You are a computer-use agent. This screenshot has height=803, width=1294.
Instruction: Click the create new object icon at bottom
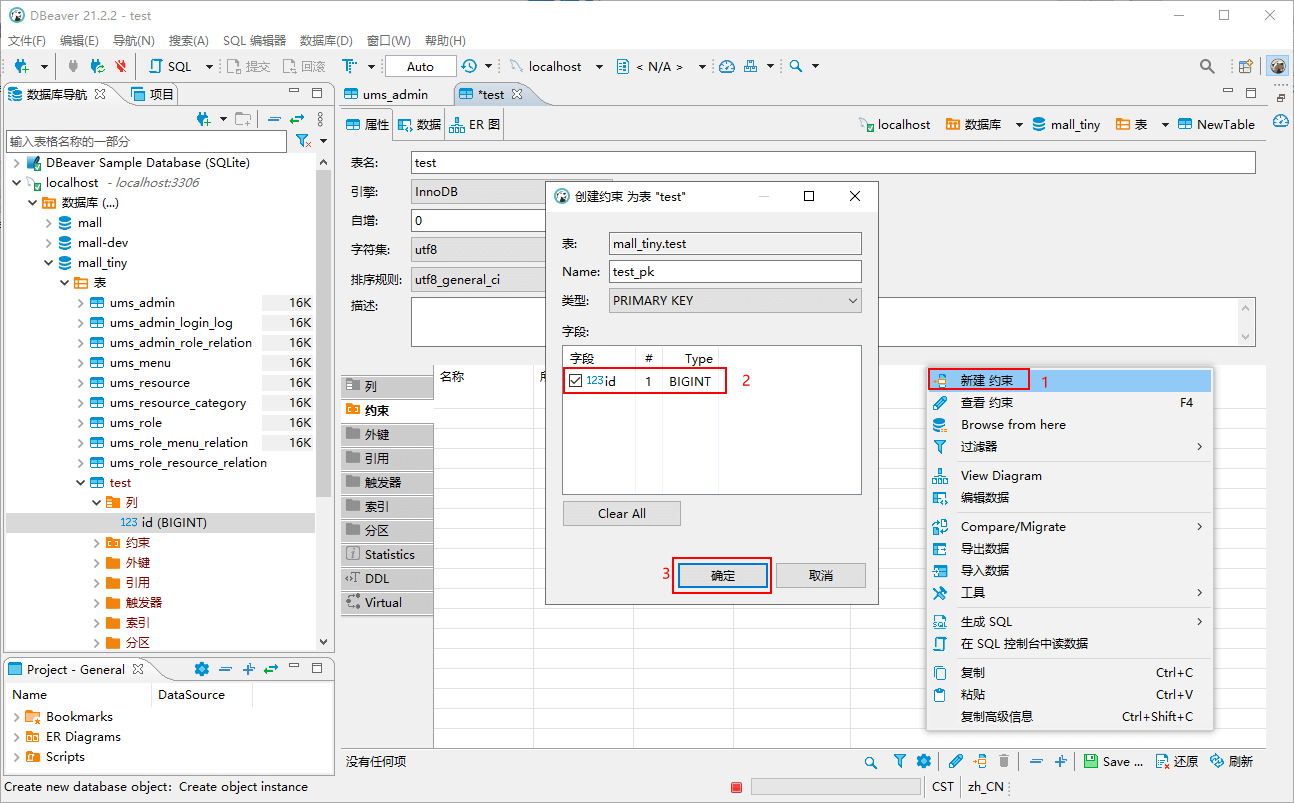(x=980, y=761)
